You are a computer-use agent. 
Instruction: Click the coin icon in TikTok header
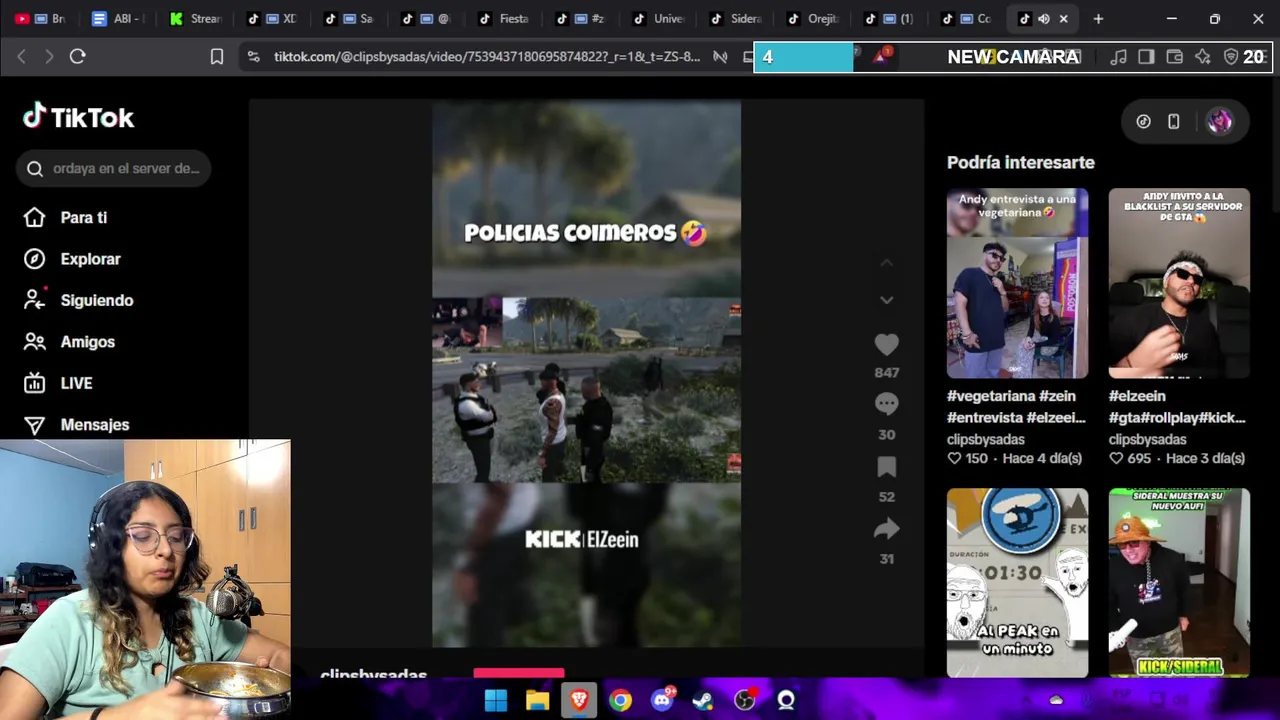point(1143,121)
